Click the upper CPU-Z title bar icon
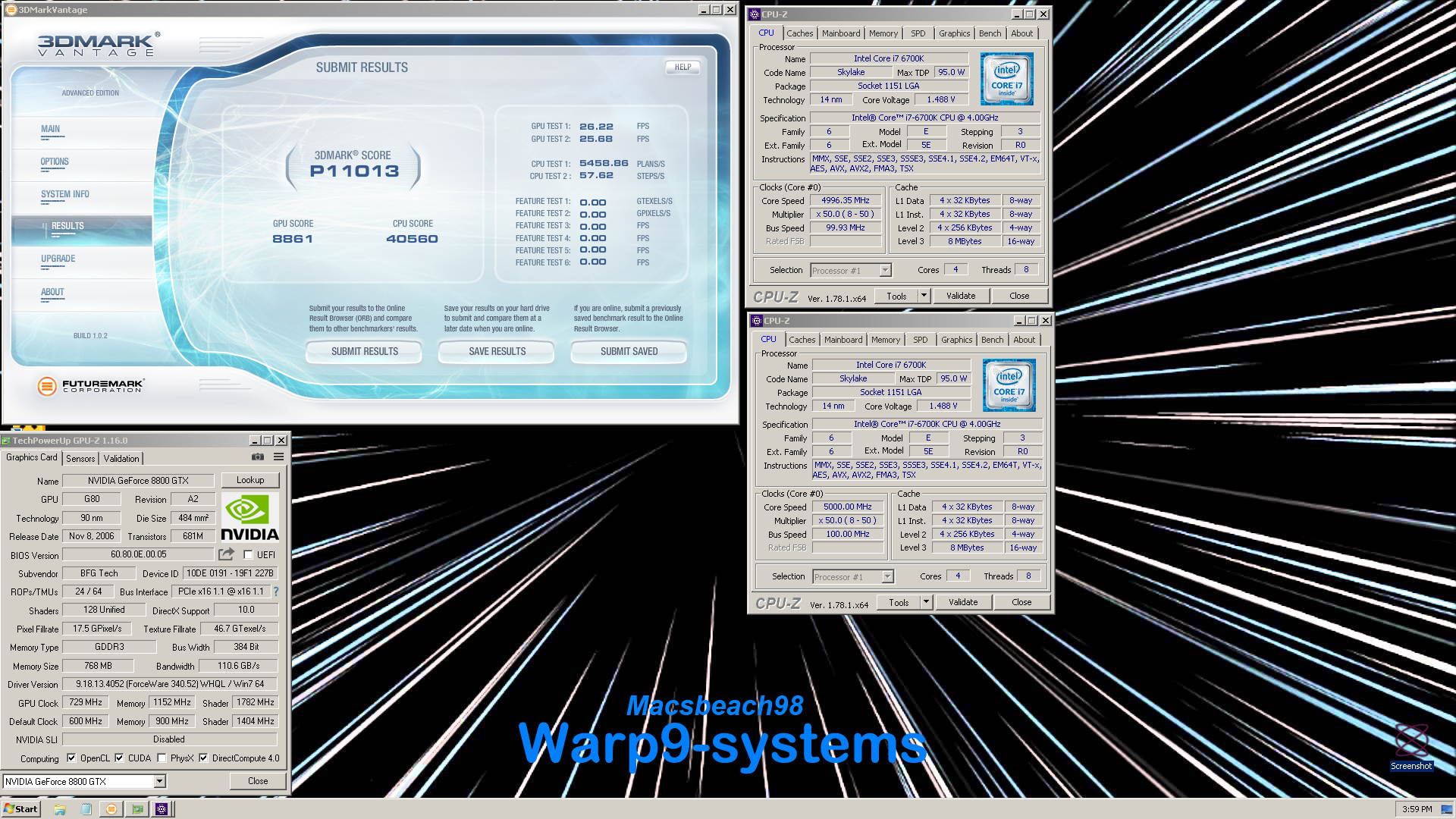 coord(755,14)
